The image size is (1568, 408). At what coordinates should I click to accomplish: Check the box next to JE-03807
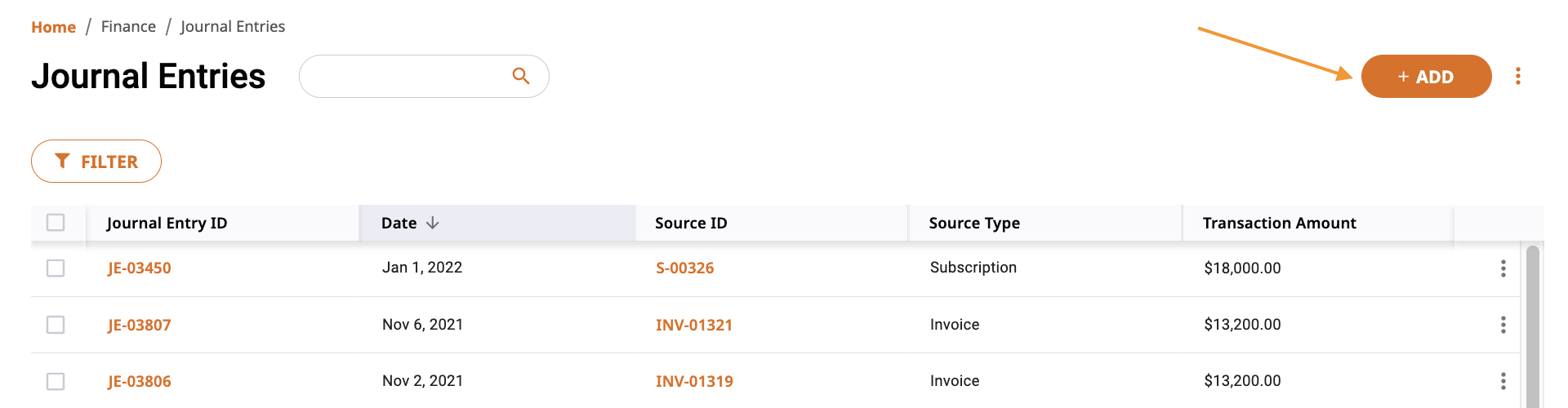tap(56, 325)
